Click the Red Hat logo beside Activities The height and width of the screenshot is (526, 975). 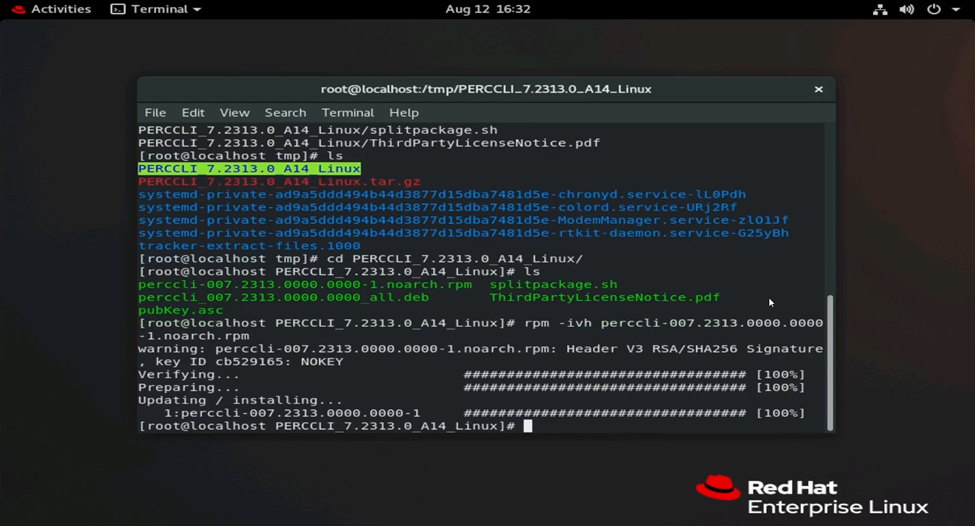click(x=19, y=9)
